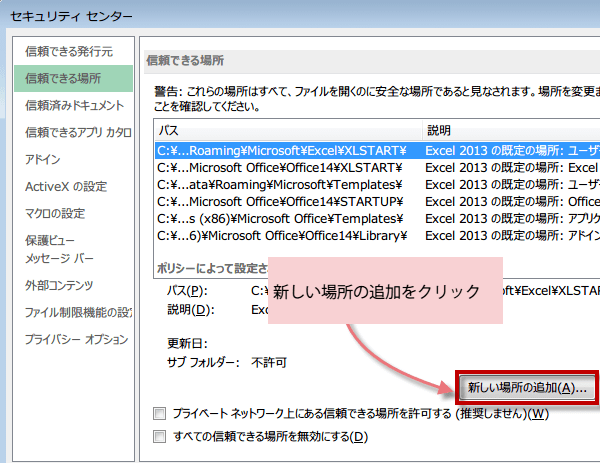Sort list by 説明 column header

click(511, 130)
